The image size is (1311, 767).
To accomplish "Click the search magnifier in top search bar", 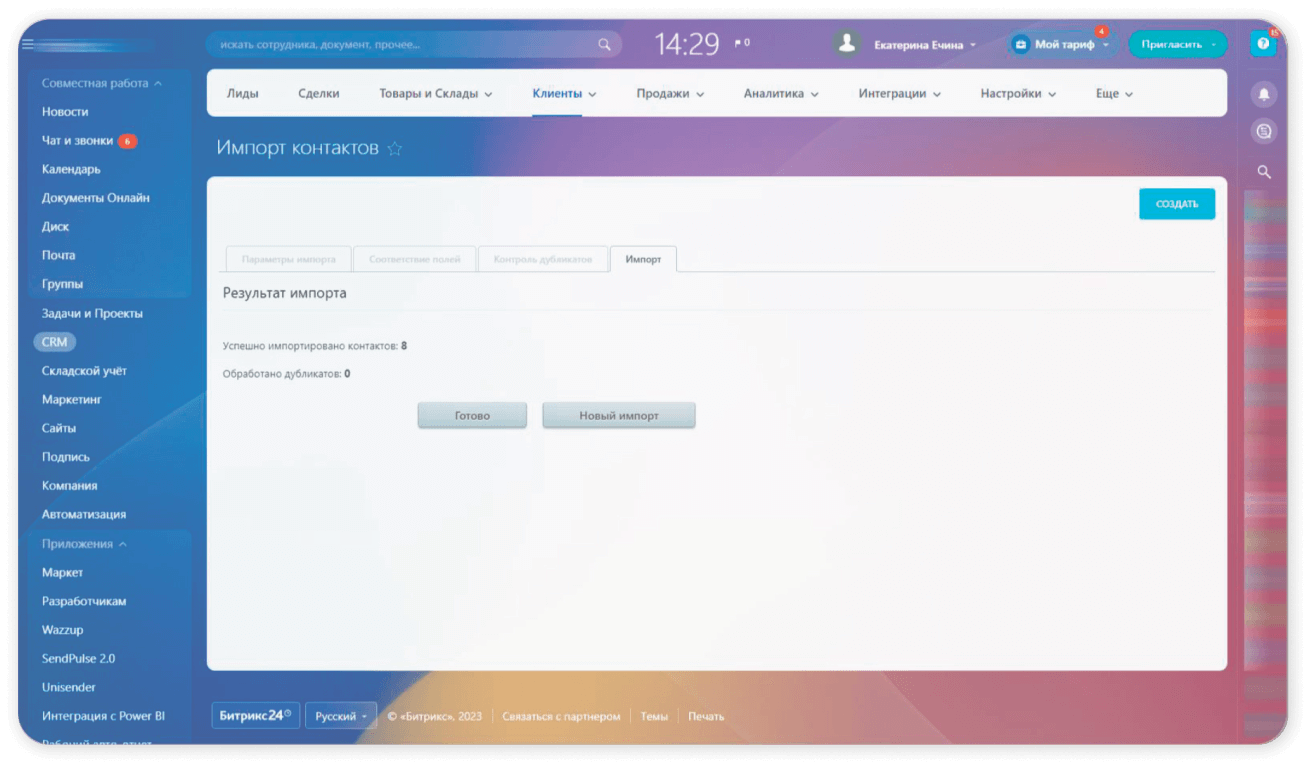I will [604, 44].
